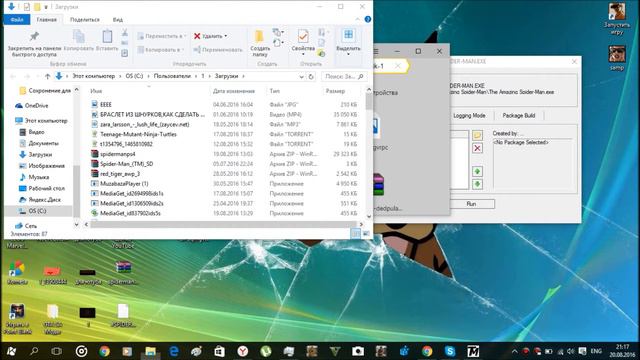Select the samp desktop icon
Image resolution: width=640 pixels, height=360 pixels.
tap(617, 58)
